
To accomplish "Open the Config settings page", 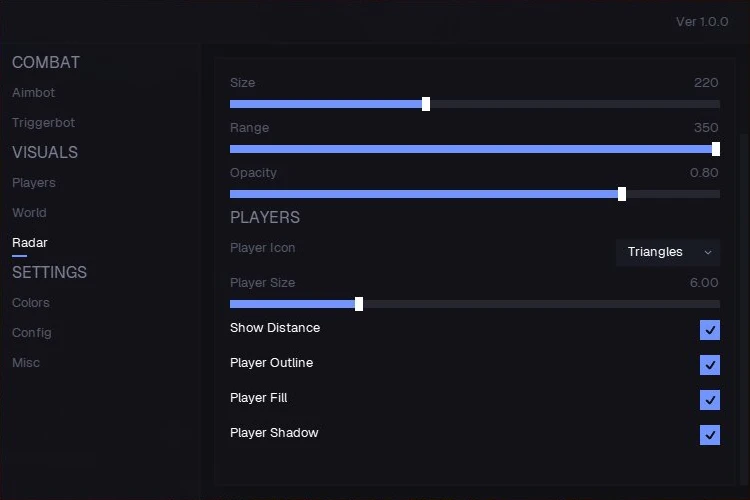I will [x=32, y=333].
